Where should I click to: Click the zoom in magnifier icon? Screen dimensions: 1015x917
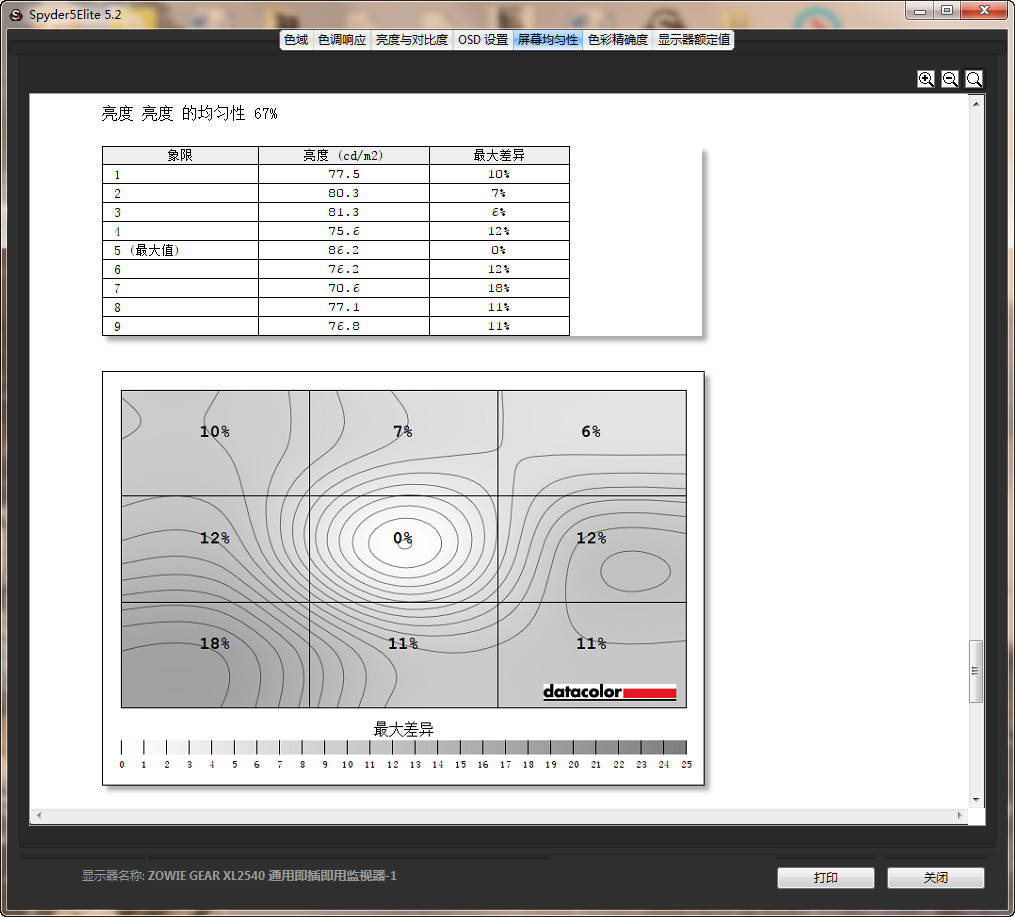(926, 79)
